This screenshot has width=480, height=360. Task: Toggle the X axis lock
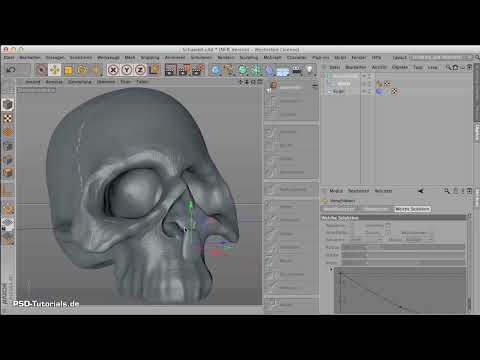tap(113, 70)
